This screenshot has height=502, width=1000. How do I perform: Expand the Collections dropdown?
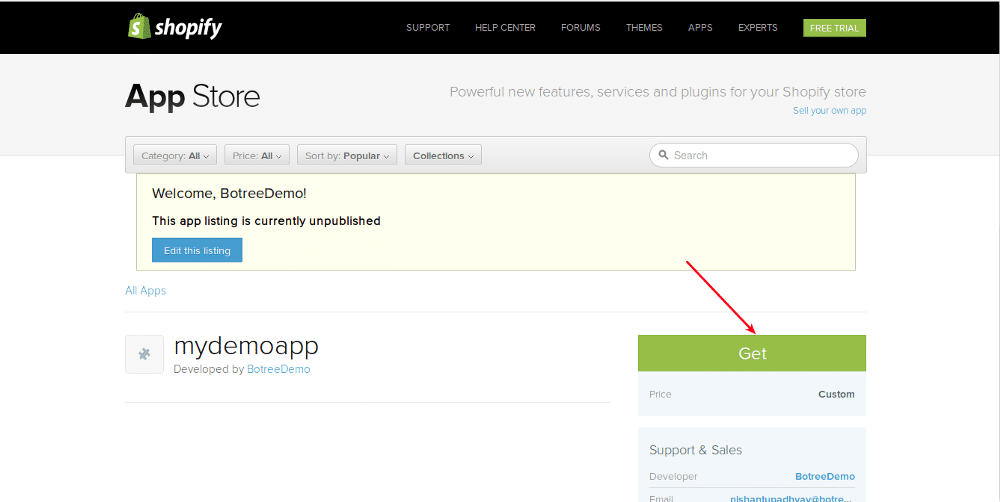[443, 155]
